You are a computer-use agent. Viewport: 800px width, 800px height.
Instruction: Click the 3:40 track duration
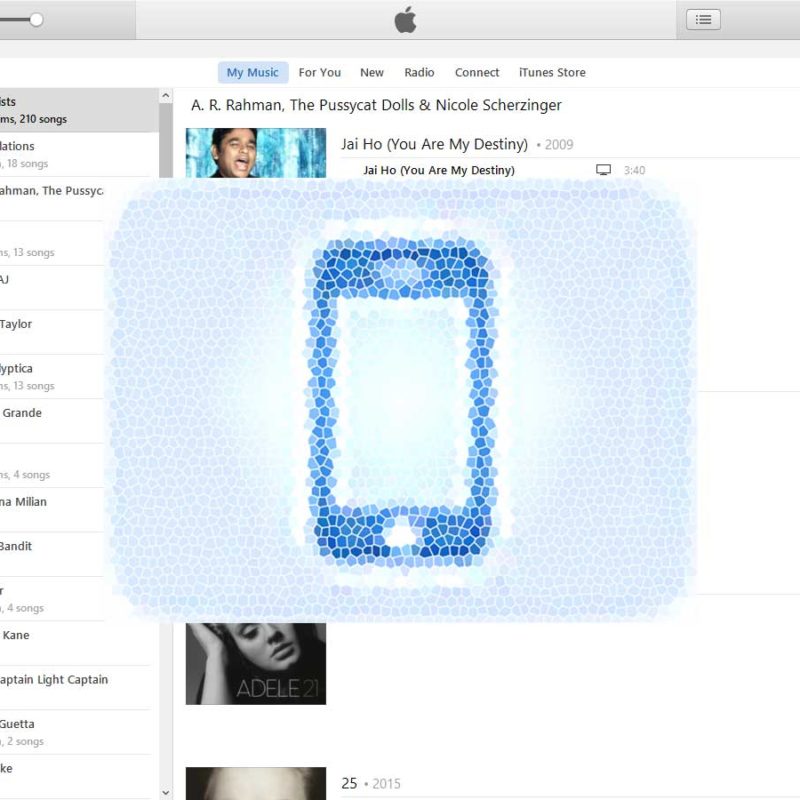click(634, 170)
